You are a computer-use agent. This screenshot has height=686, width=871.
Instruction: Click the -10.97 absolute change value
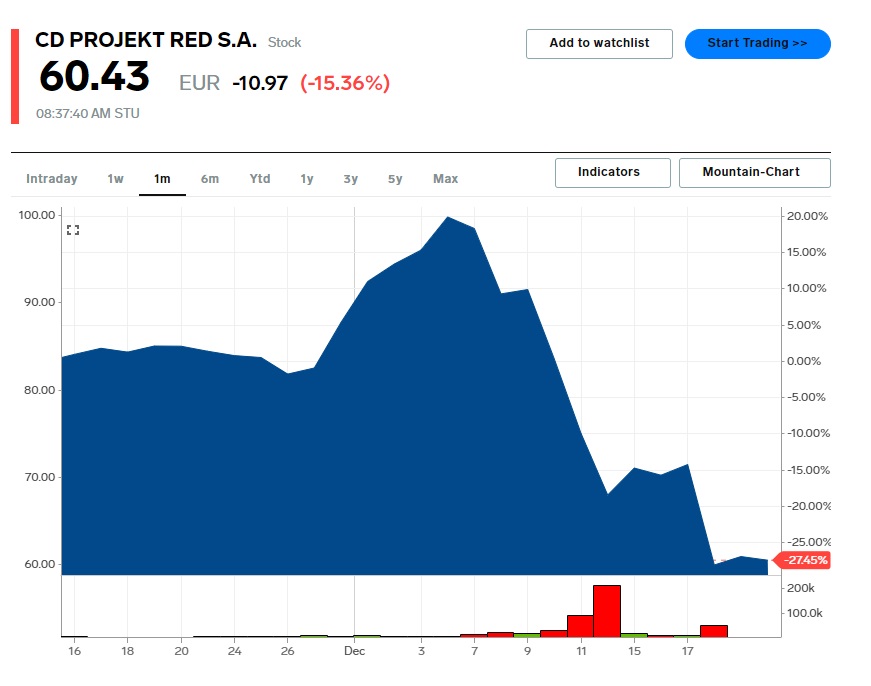(x=260, y=83)
